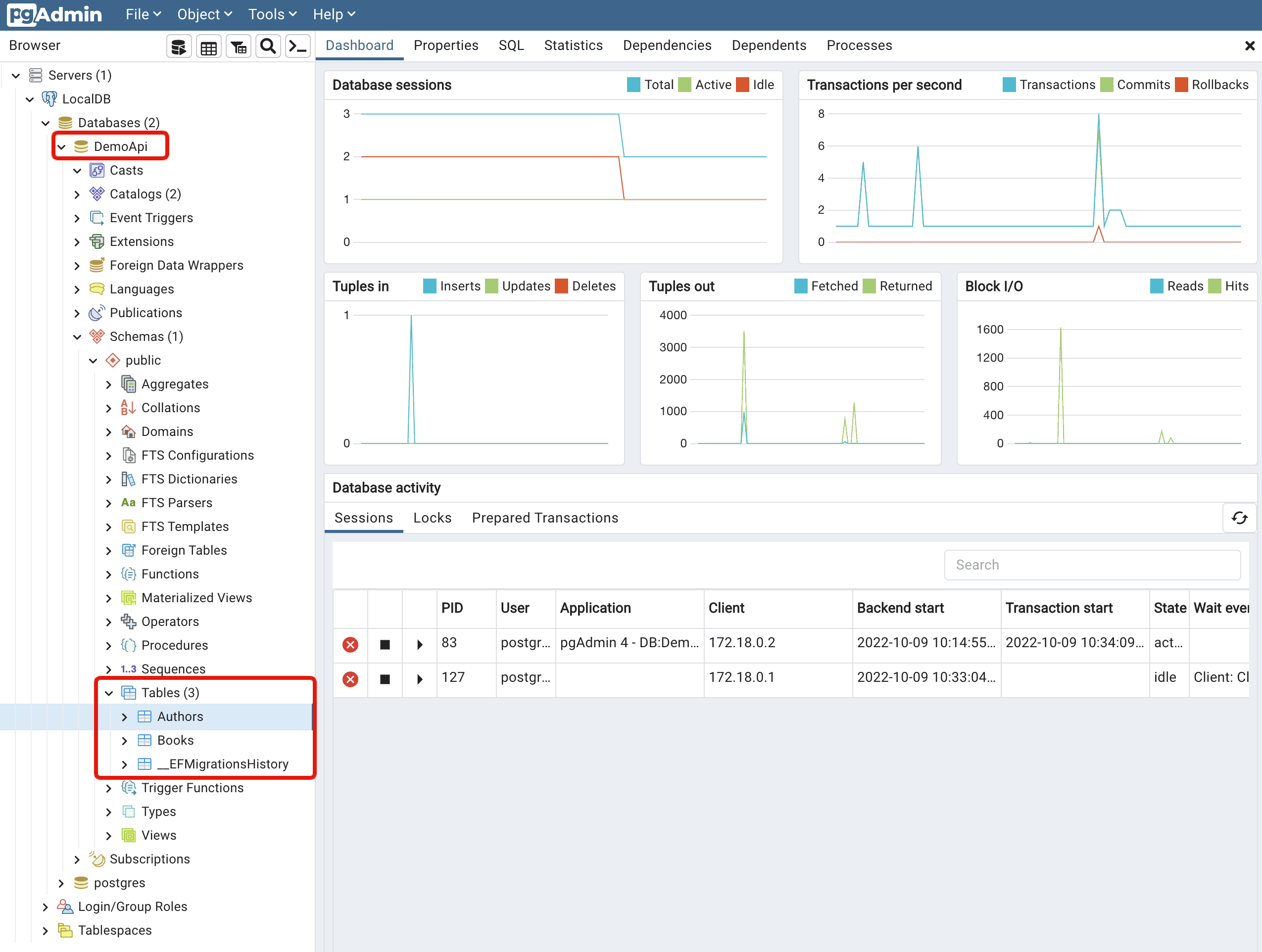The width and height of the screenshot is (1262, 952).
Task: Click the Search objects magnifier icon
Action: tap(268, 46)
